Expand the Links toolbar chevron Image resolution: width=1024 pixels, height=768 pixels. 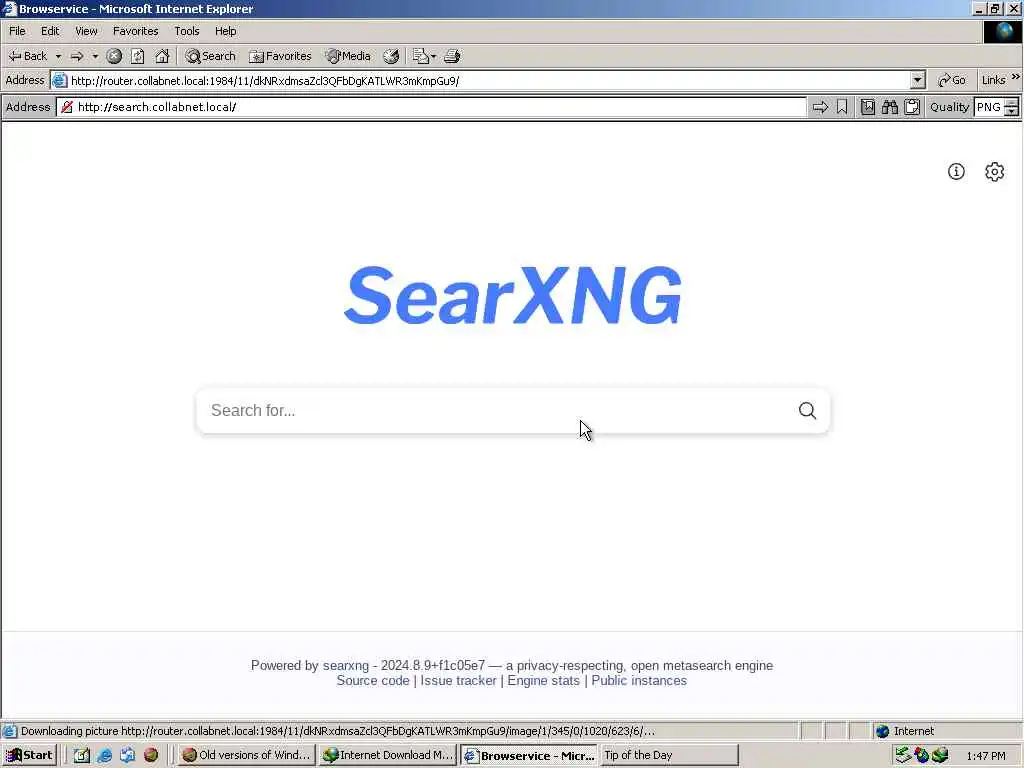pyautogui.click(x=1016, y=77)
